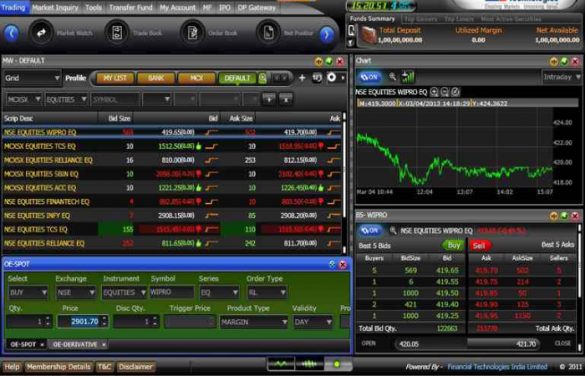Switch to the OE-DERIVATIVE tab

pyautogui.click(x=77, y=344)
